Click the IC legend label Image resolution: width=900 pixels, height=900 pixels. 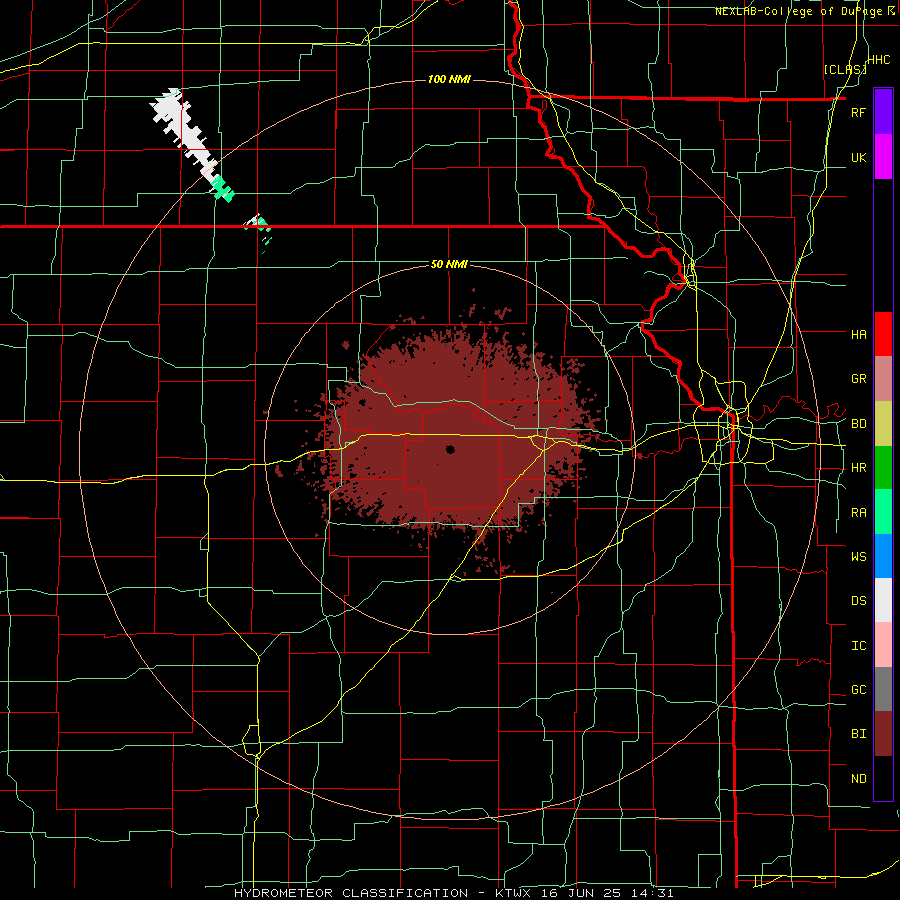click(x=858, y=646)
